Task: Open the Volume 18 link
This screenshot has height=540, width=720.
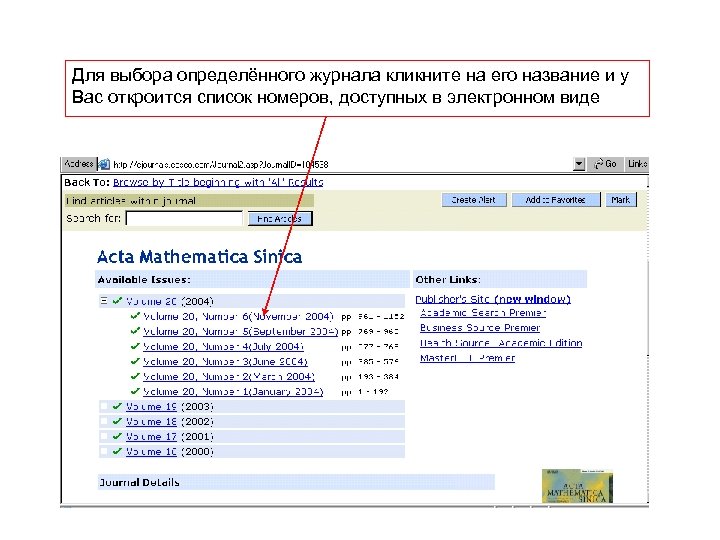Action: 151,422
